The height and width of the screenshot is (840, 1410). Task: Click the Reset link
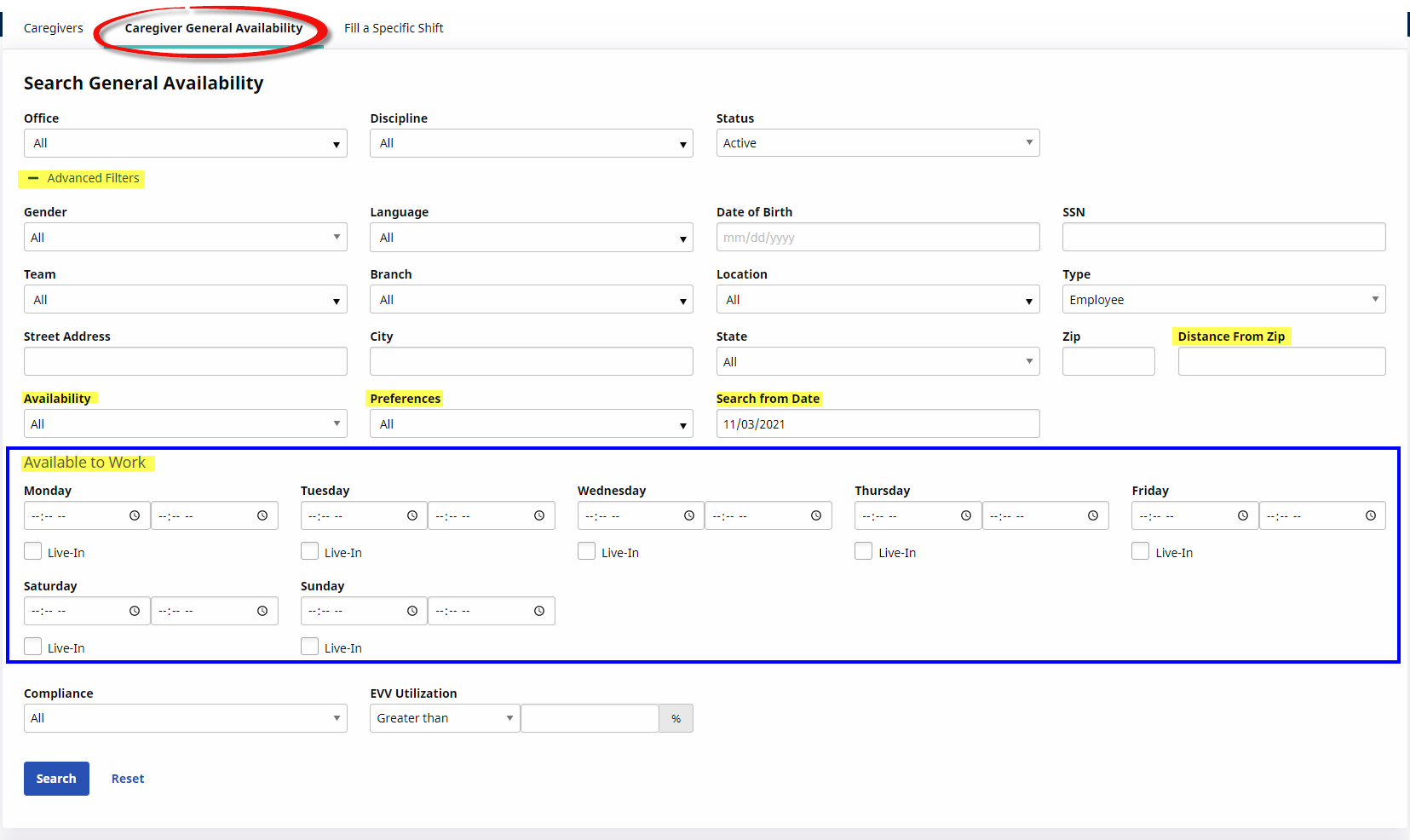coord(128,779)
